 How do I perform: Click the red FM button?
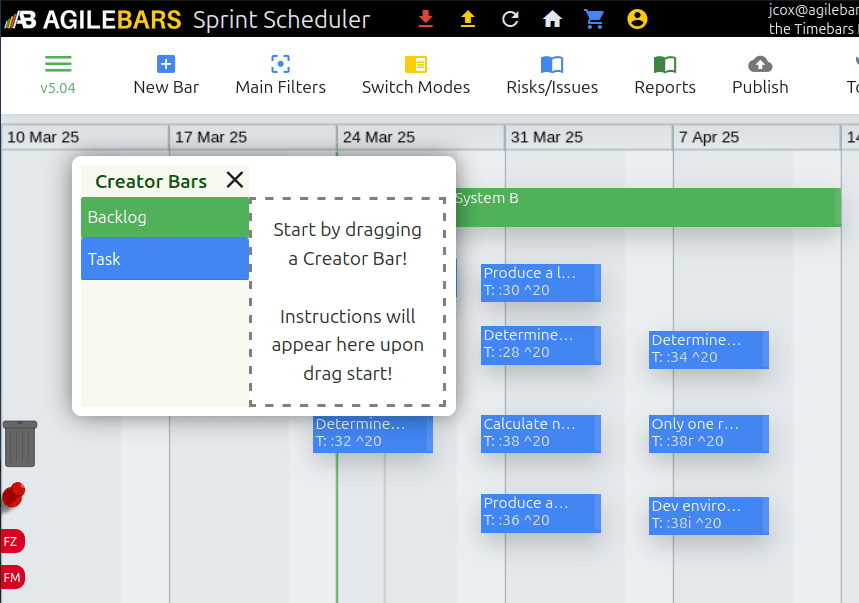click(x=12, y=577)
